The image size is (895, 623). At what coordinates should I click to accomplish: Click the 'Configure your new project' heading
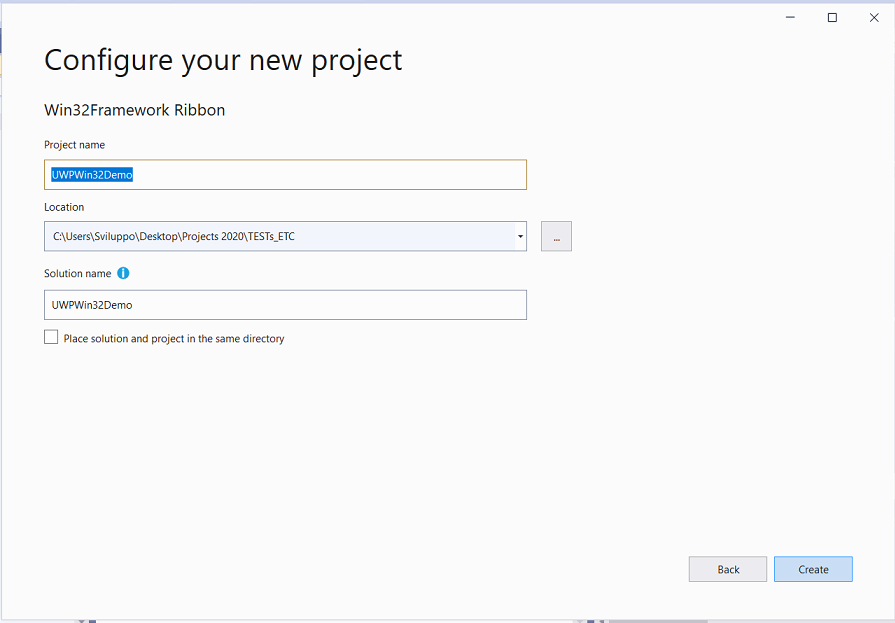click(223, 61)
